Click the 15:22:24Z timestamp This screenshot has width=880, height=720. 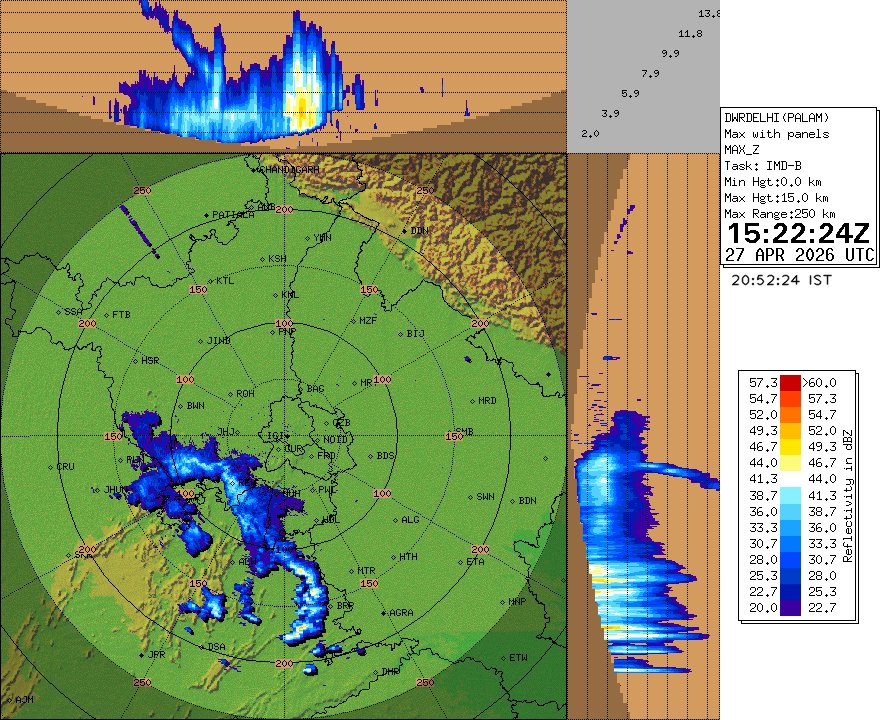[x=798, y=231]
